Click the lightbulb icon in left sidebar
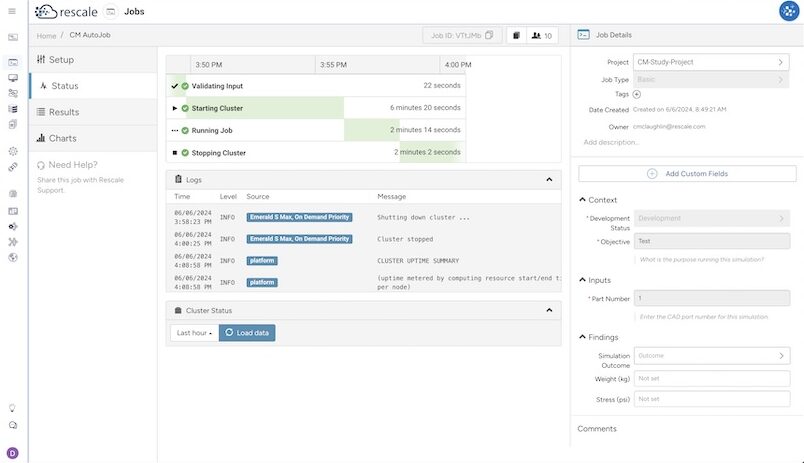804x463 pixels. coord(12,408)
